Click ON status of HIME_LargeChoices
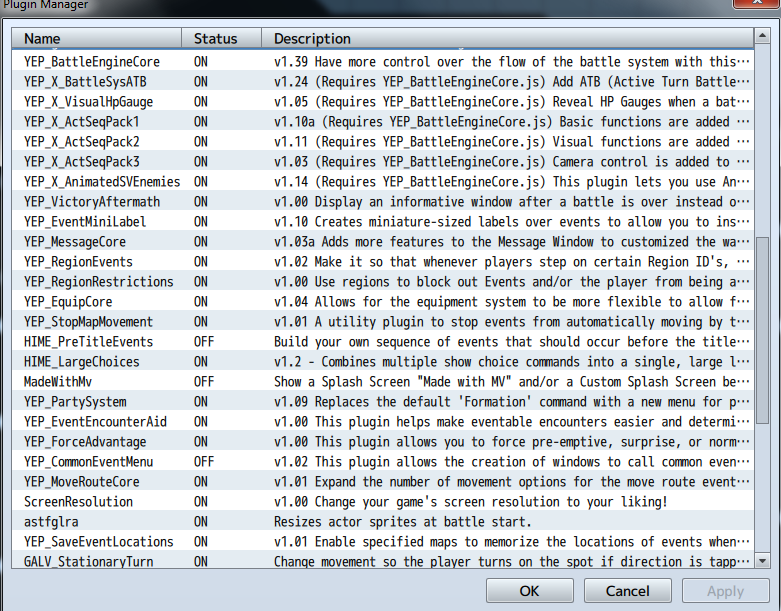The height and width of the screenshot is (611, 781). tap(201, 362)
